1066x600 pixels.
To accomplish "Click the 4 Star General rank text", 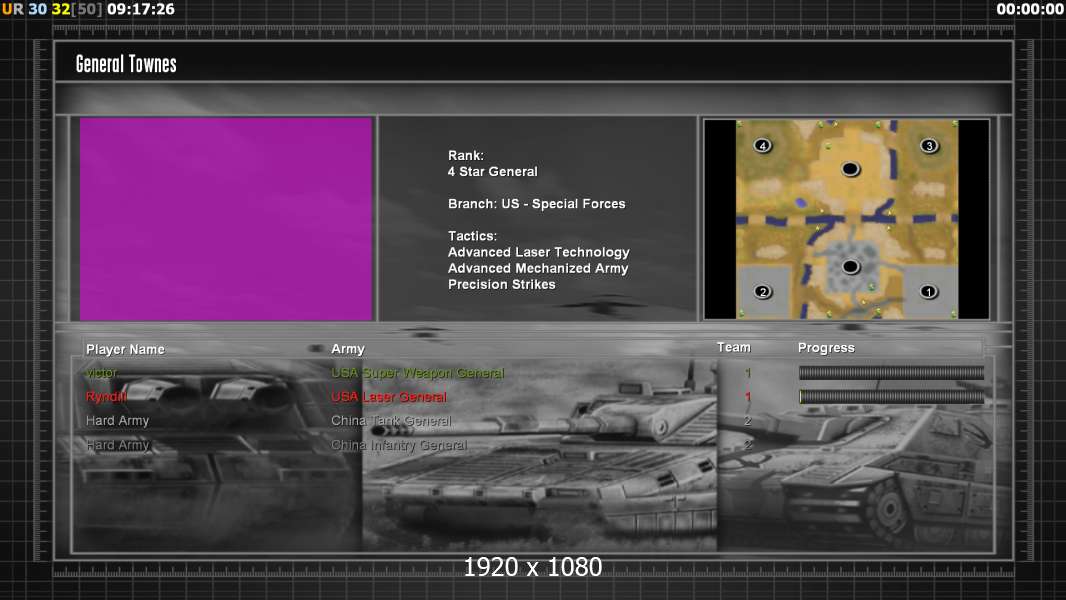I will [492, 172].
